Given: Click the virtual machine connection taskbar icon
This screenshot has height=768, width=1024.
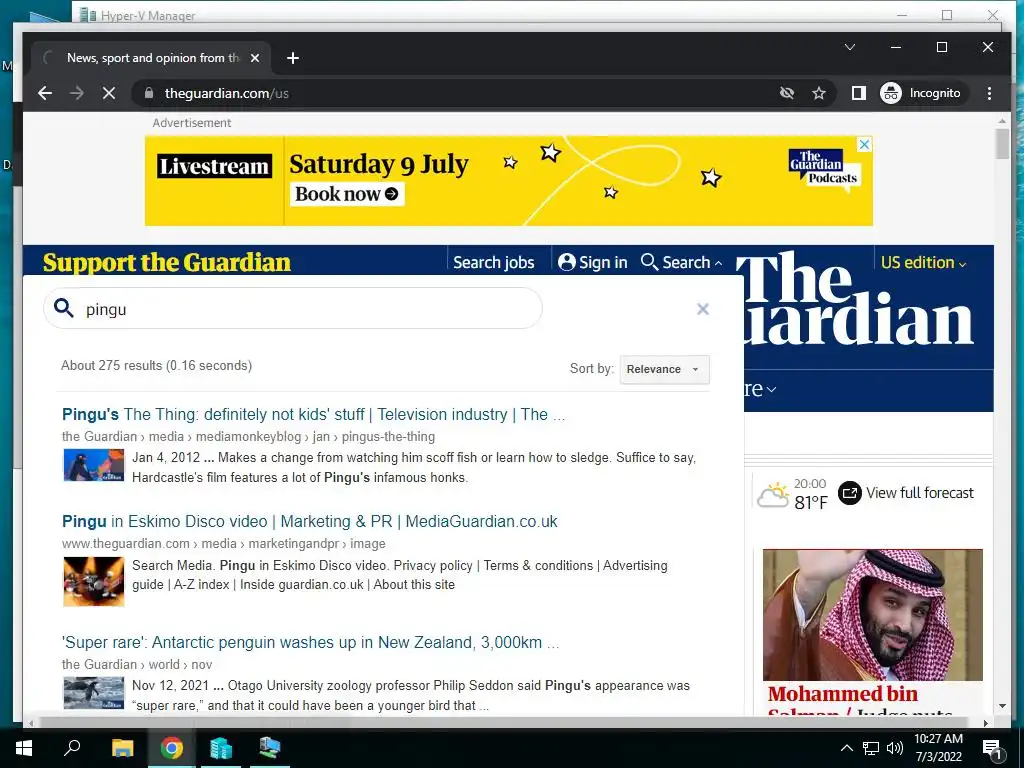Looking at the screenshot, I should (269, 748).
